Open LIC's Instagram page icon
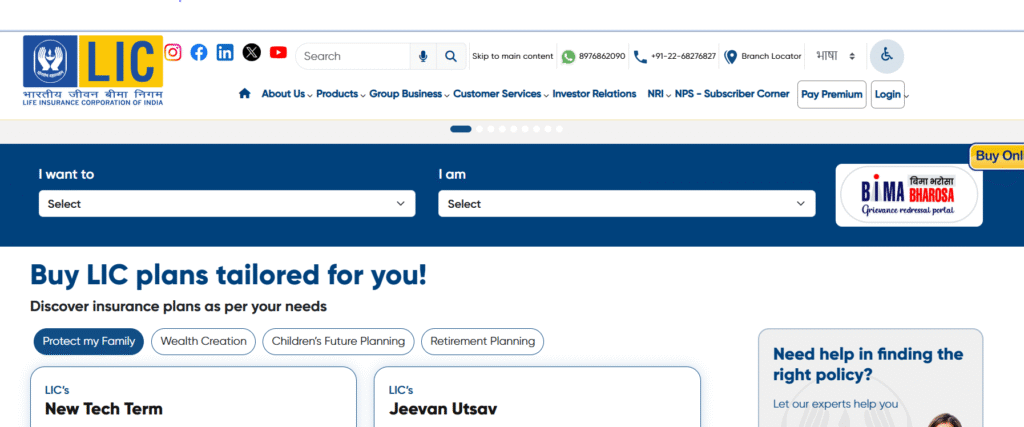The image size is (1024, 427). [x=173, y=53]
